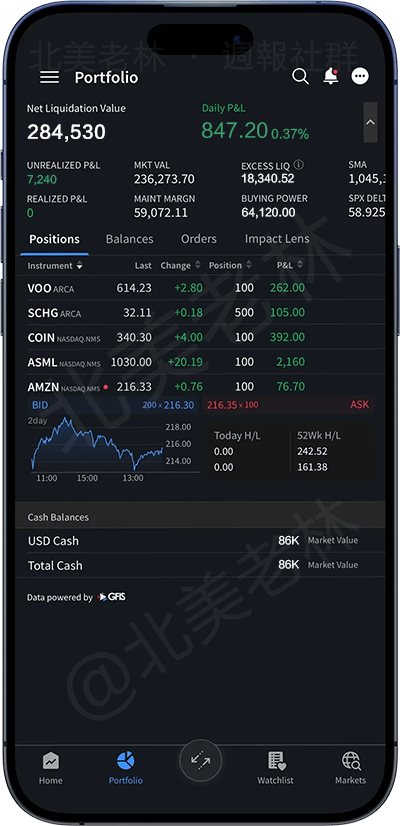Tap the center trade arrows button
Screen dimensions: 400x826
(x=200, y=760)
